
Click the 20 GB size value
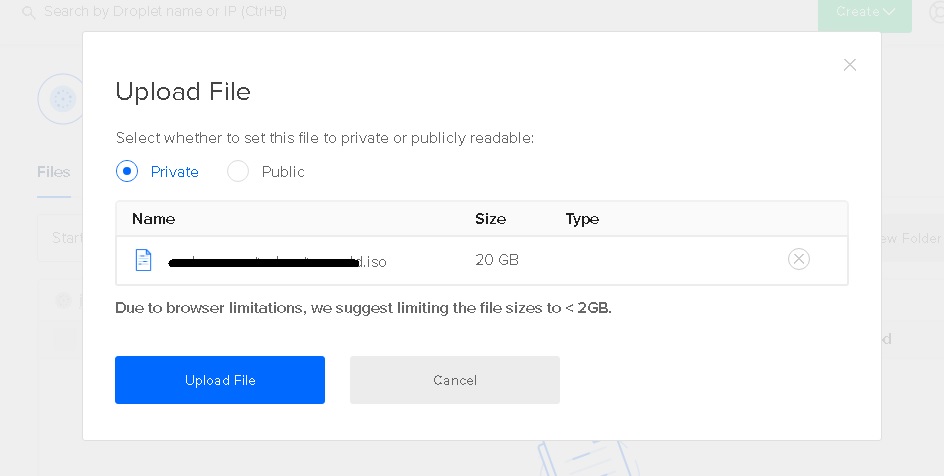[x=497, y=260]
